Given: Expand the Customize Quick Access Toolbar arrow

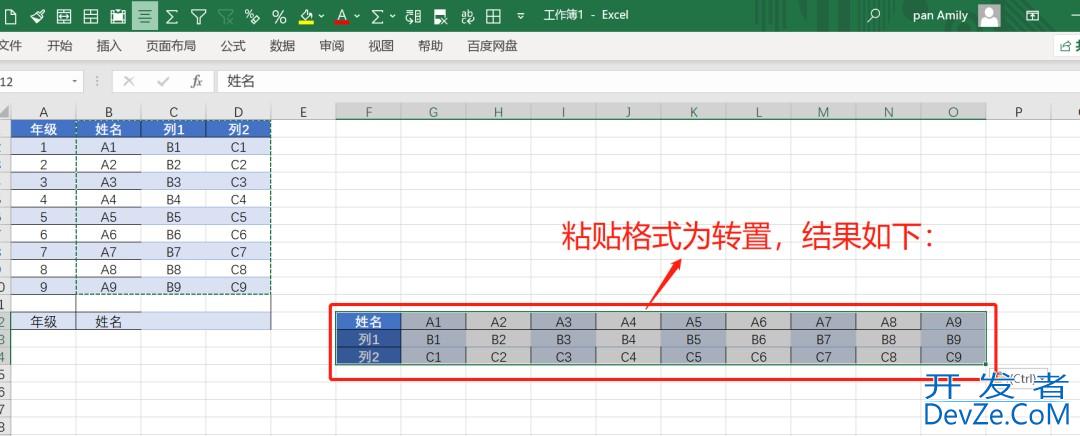Looking at the screenshot, I should tap(520, 16).
